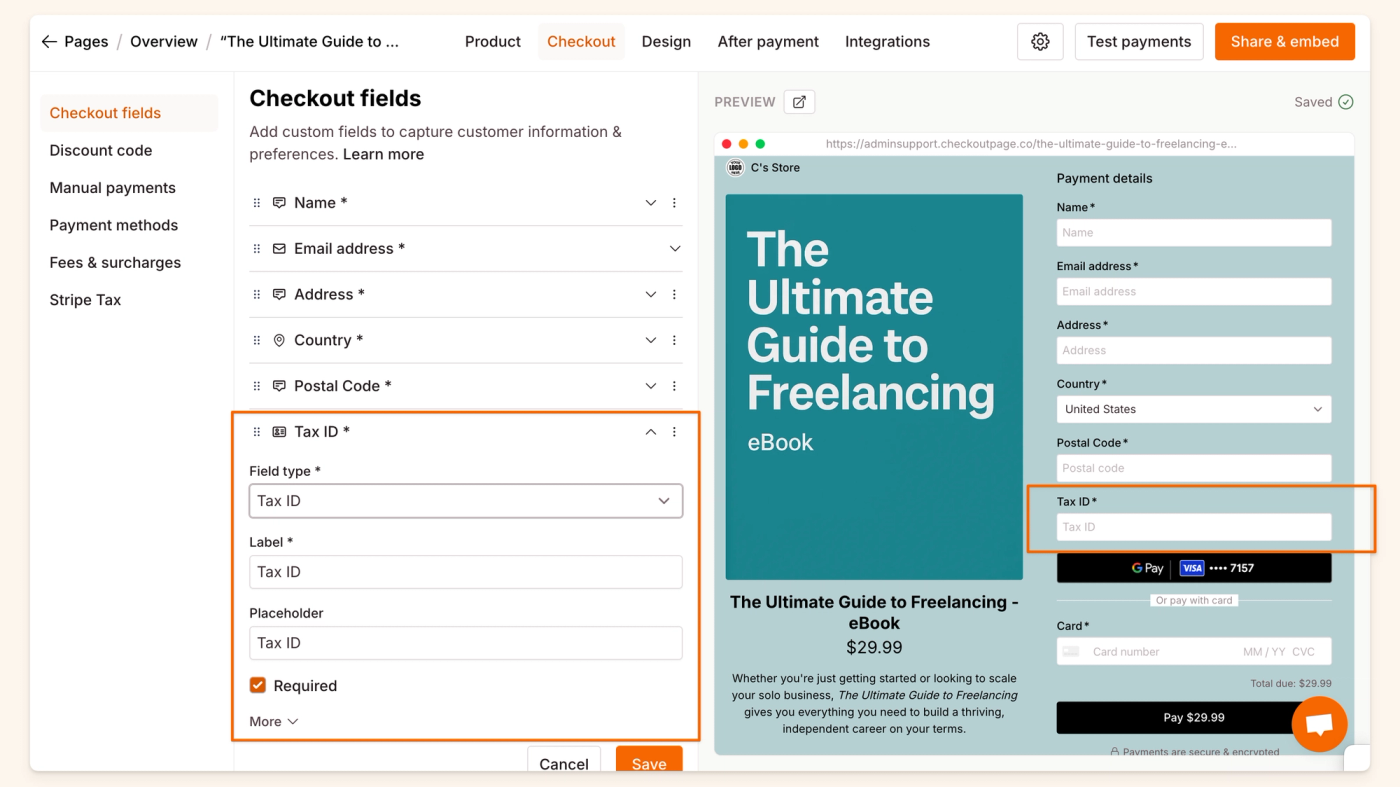This screenshot has width=1400, height=787.
Task: Select Fees & surcharges in the sidebar
Action: [129, 263]
